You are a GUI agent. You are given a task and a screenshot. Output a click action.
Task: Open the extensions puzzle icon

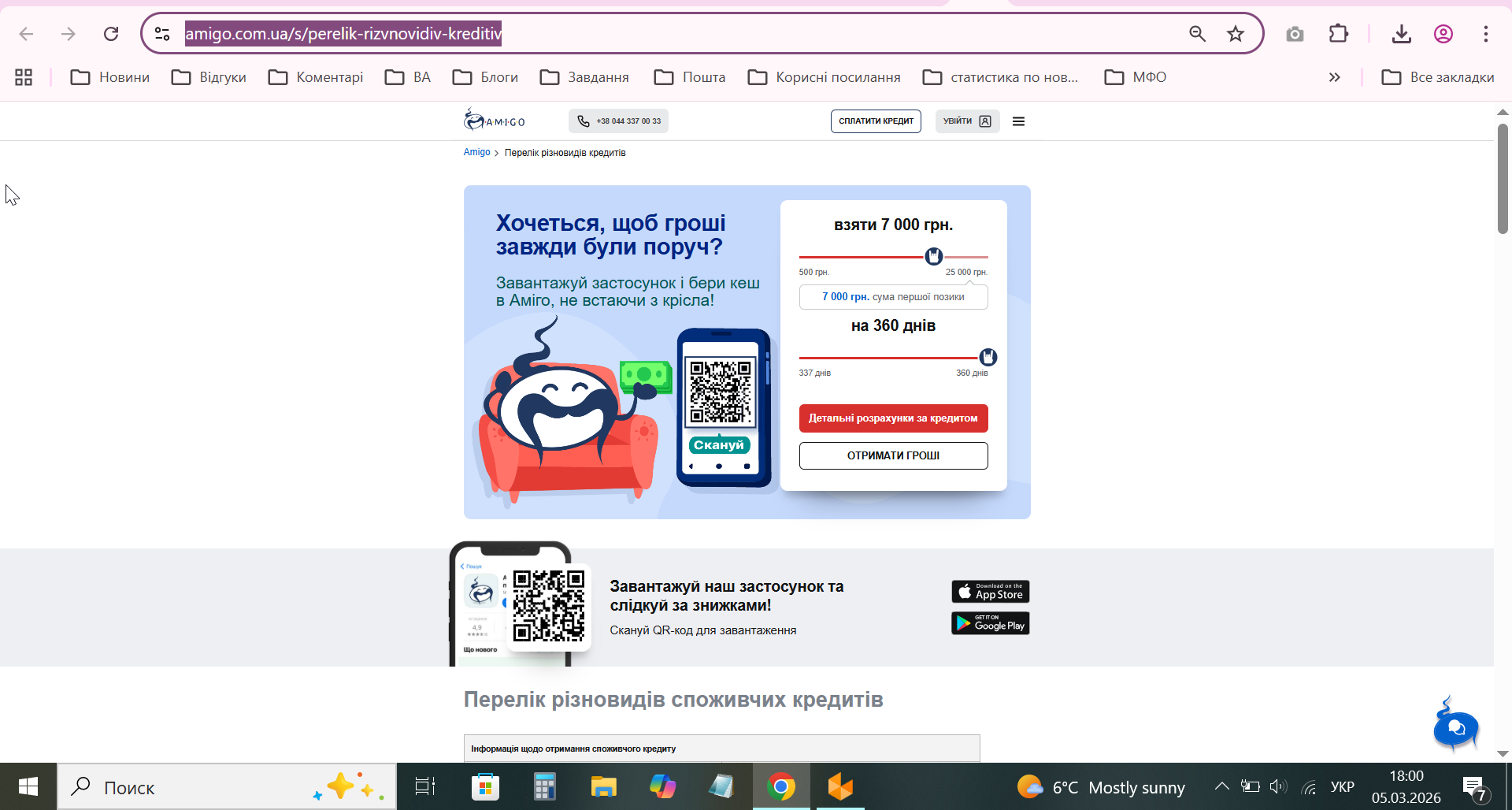pyautogui.click(x=1338, y=34)
